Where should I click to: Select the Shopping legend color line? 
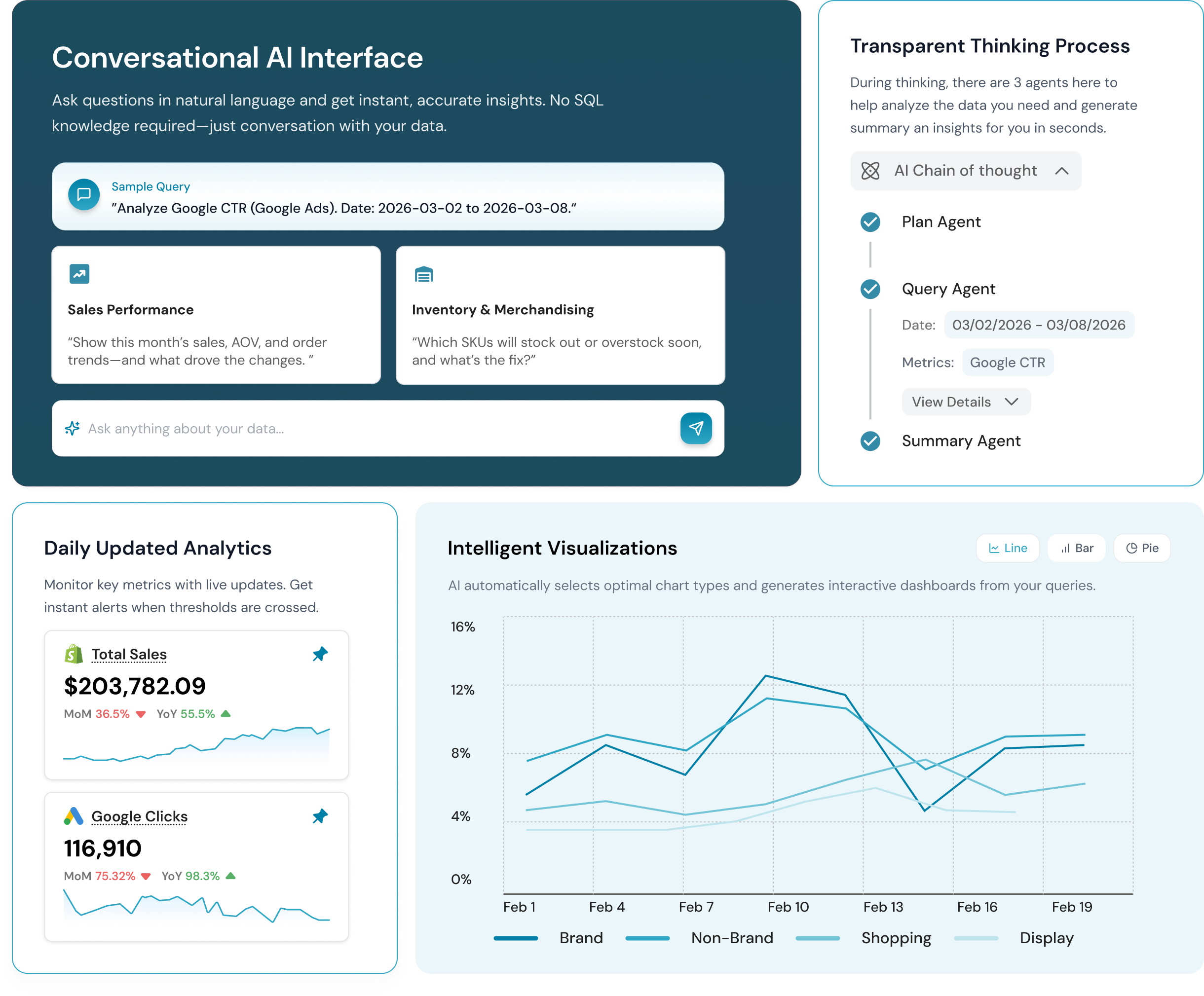tap(818, 938)
